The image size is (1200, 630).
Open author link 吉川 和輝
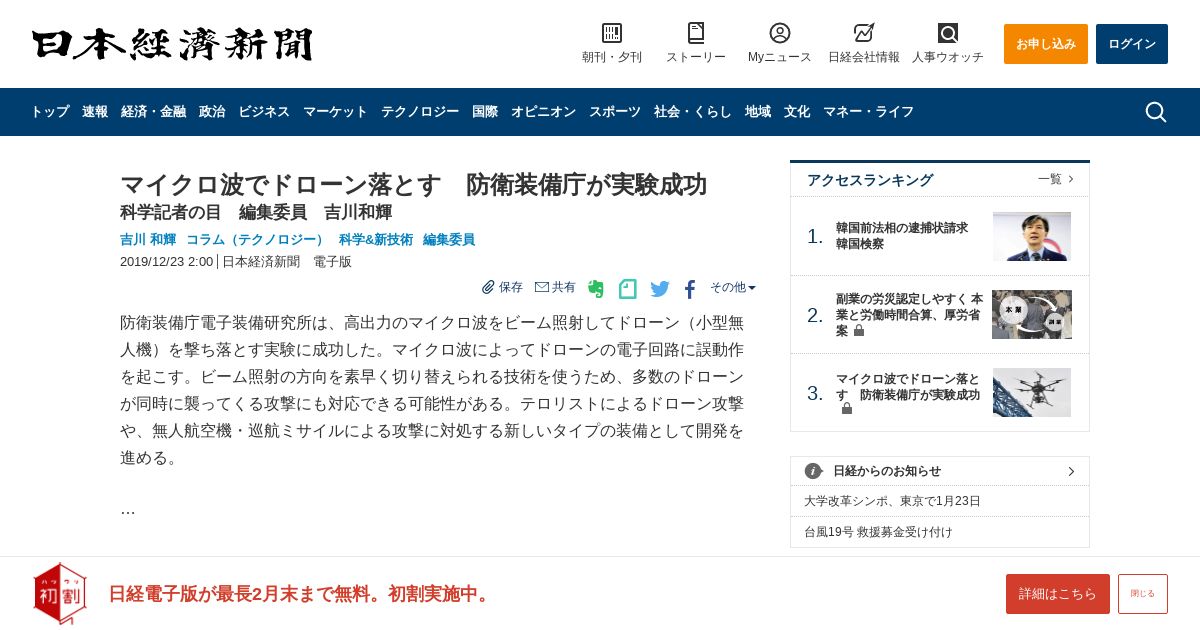click(x=148, y=240)
